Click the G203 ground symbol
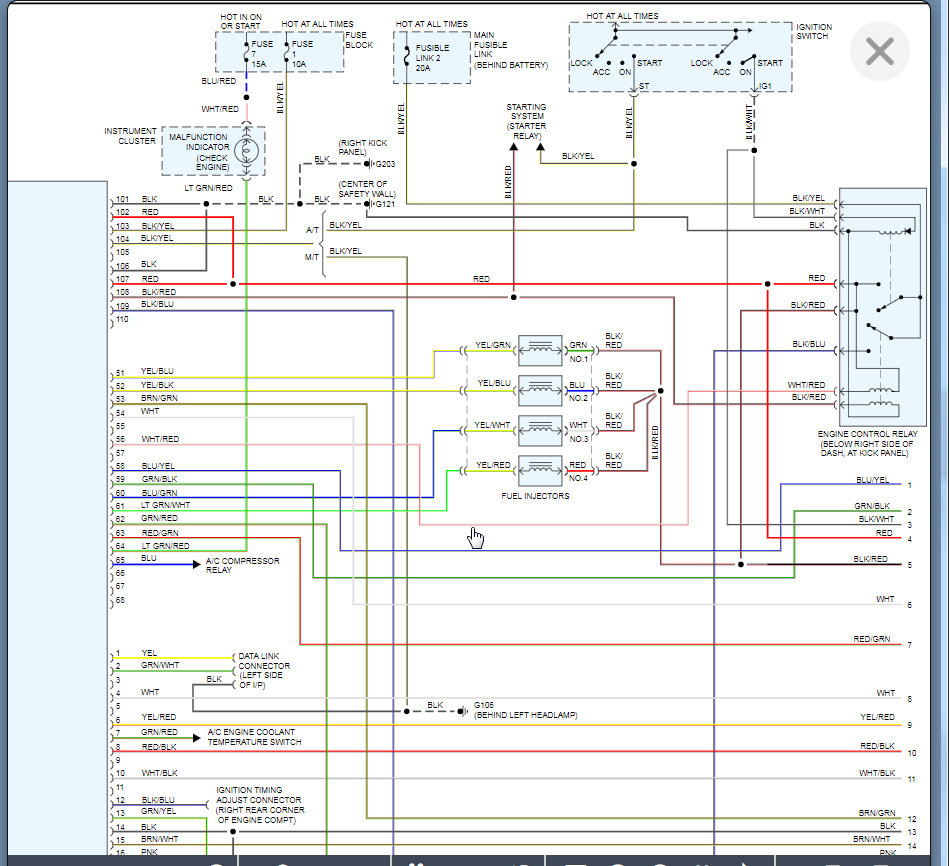The width and height of the screenshot is (949, 866). [369, 164]
